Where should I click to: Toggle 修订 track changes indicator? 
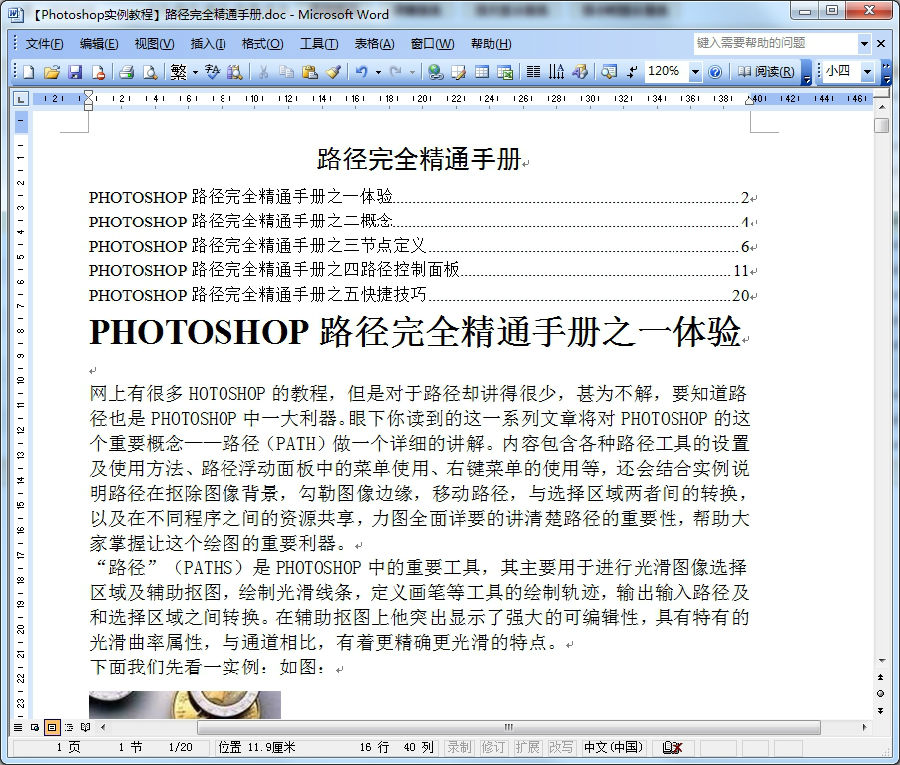pyautogui.click(x=492, y=747)
